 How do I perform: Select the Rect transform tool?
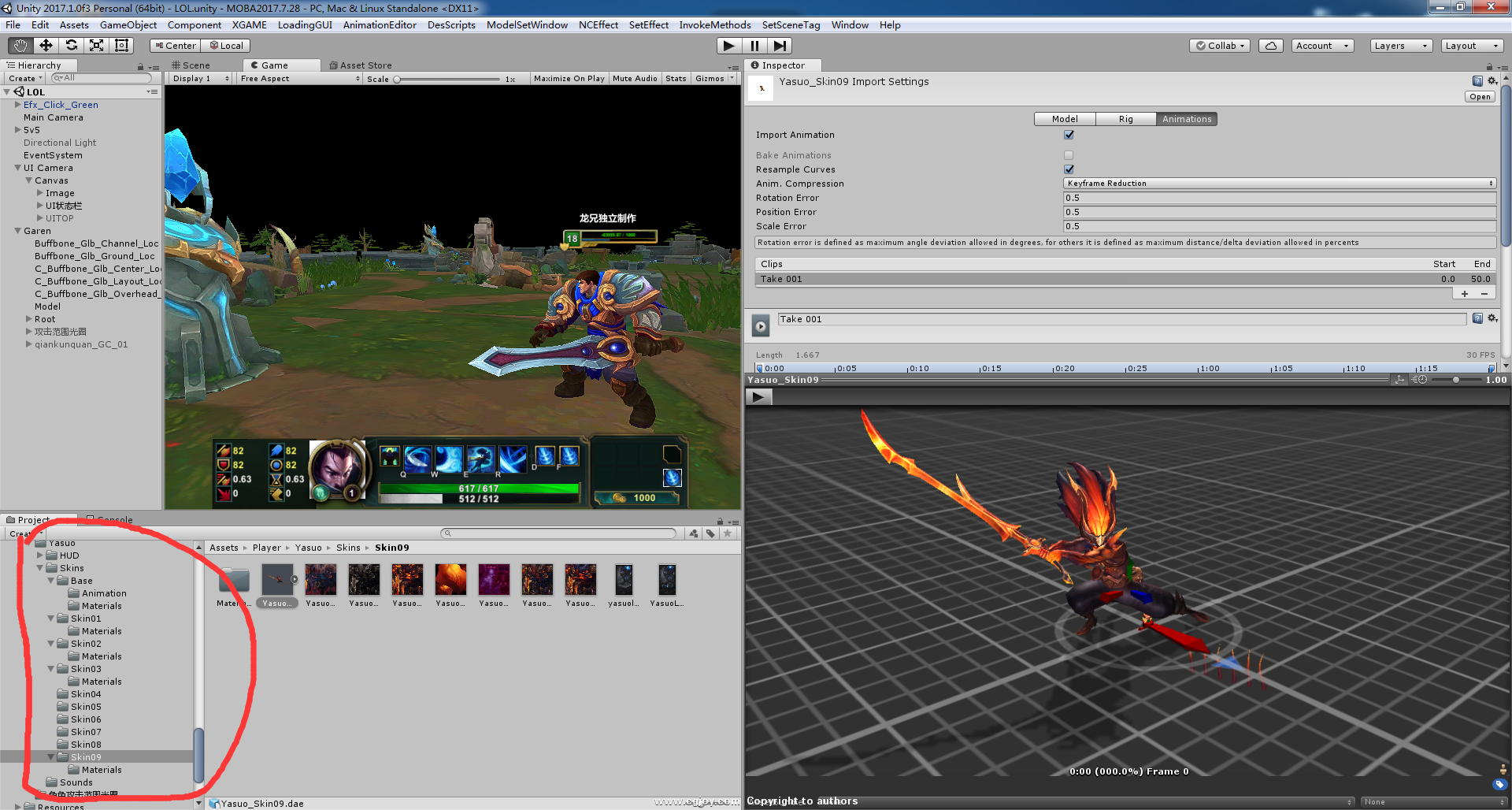(x=122, y=46)
